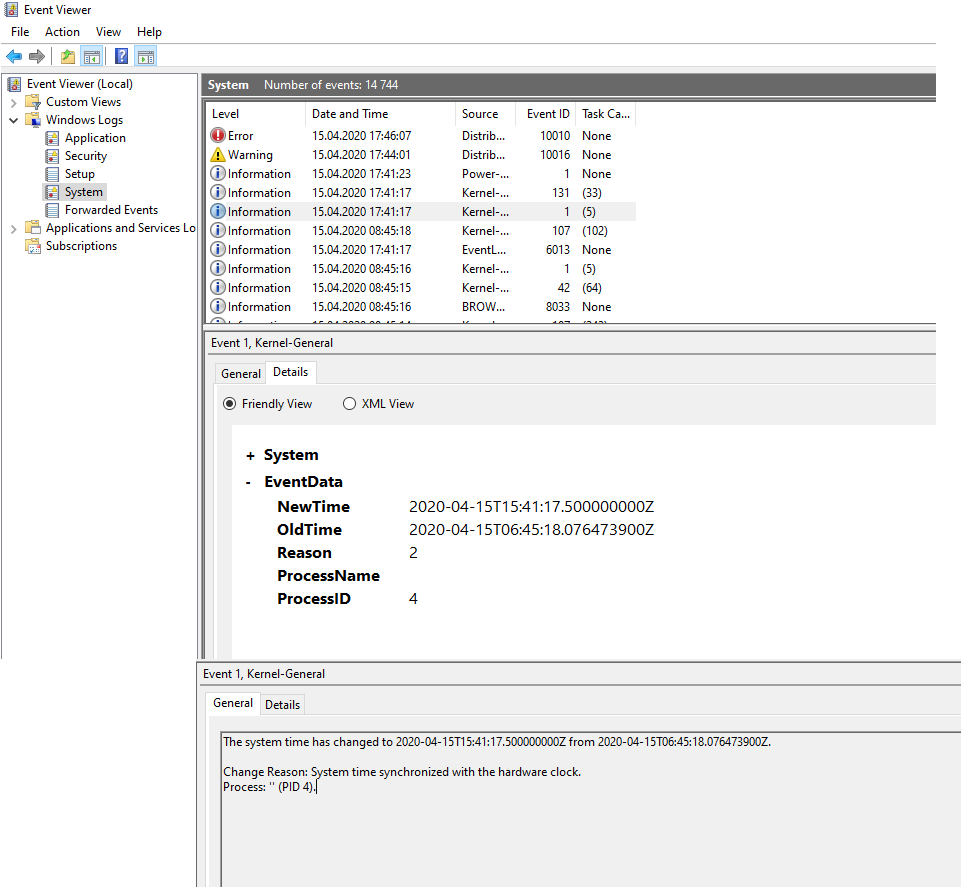Sort events by Event ID column
Screen dimensions: 961x887
548,114
